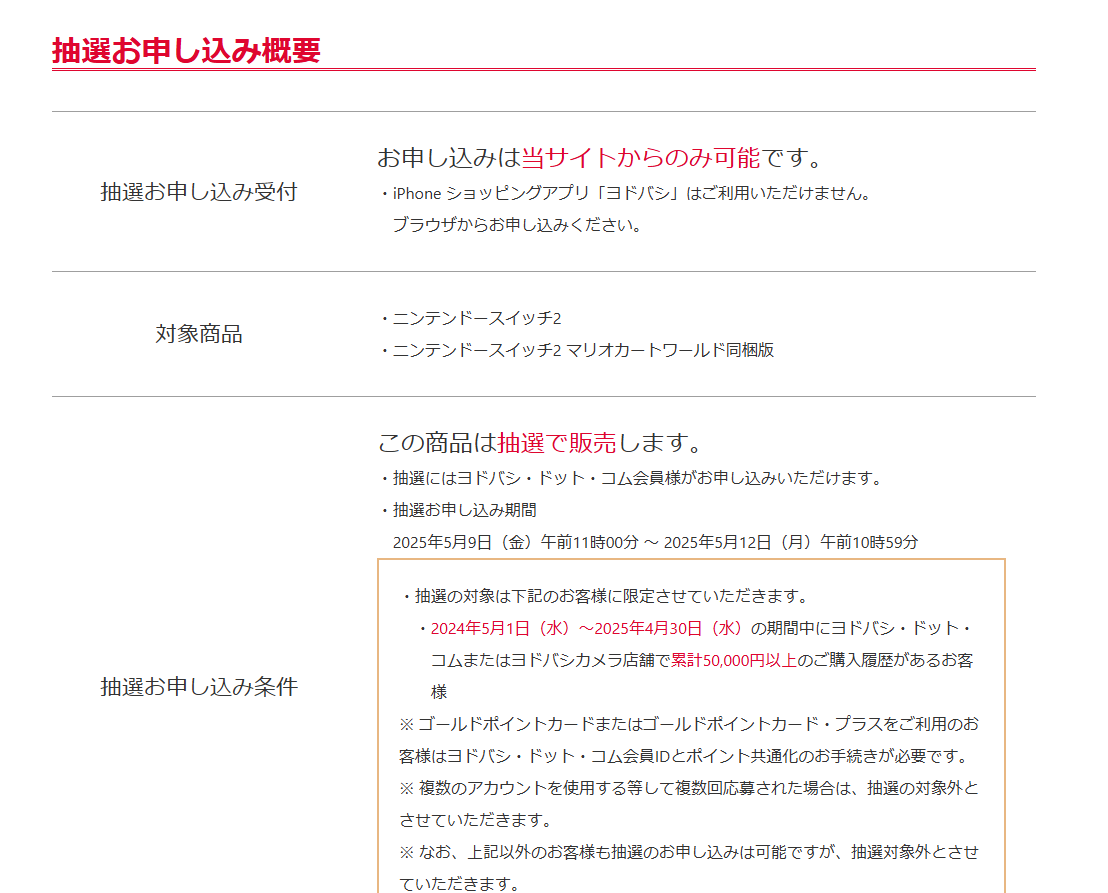
Task: Click the line mentioning iPhone ショッピングアプリ「ヨドバシ」
Action: [626, 194]
